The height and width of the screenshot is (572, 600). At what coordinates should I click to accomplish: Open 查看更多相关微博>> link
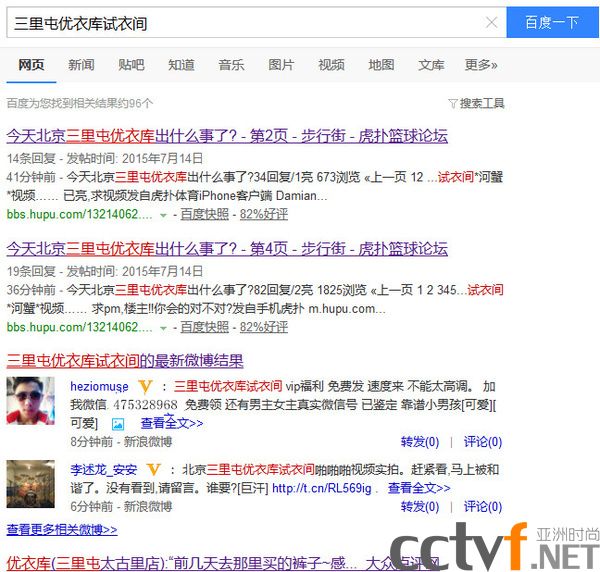click(x=62, y=530)
